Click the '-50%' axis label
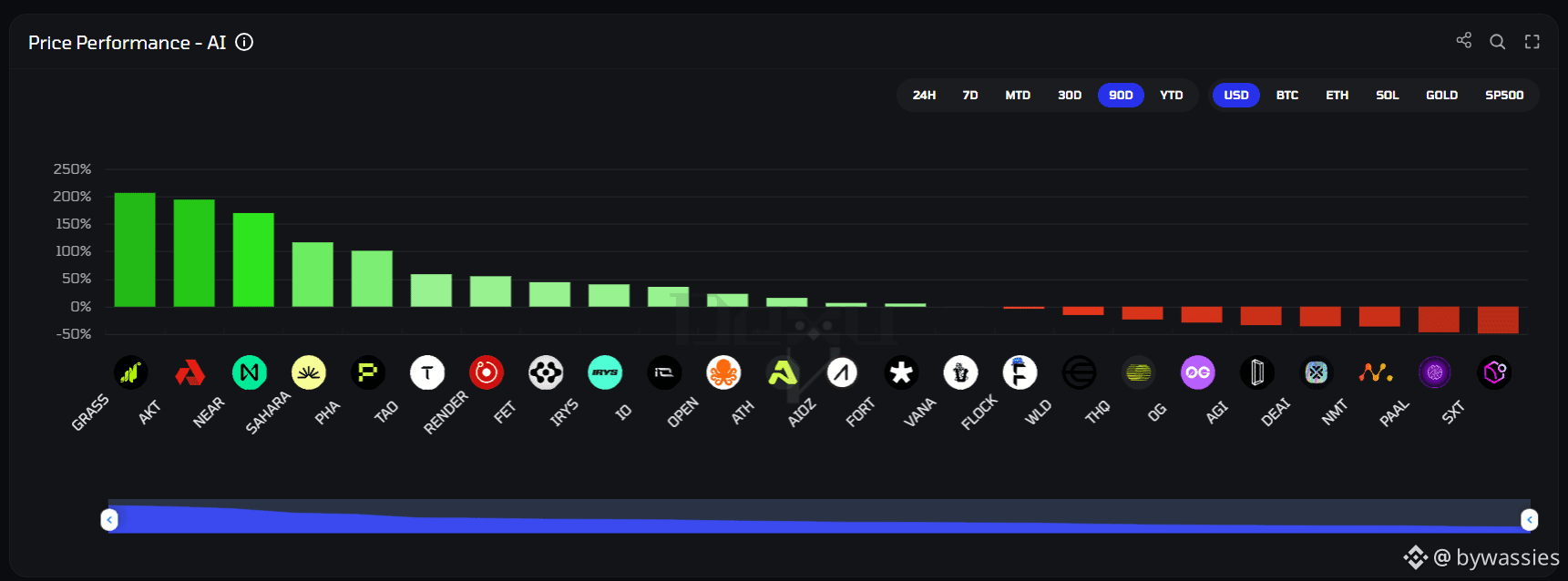The image size is (1568, 581). [73, 334]
